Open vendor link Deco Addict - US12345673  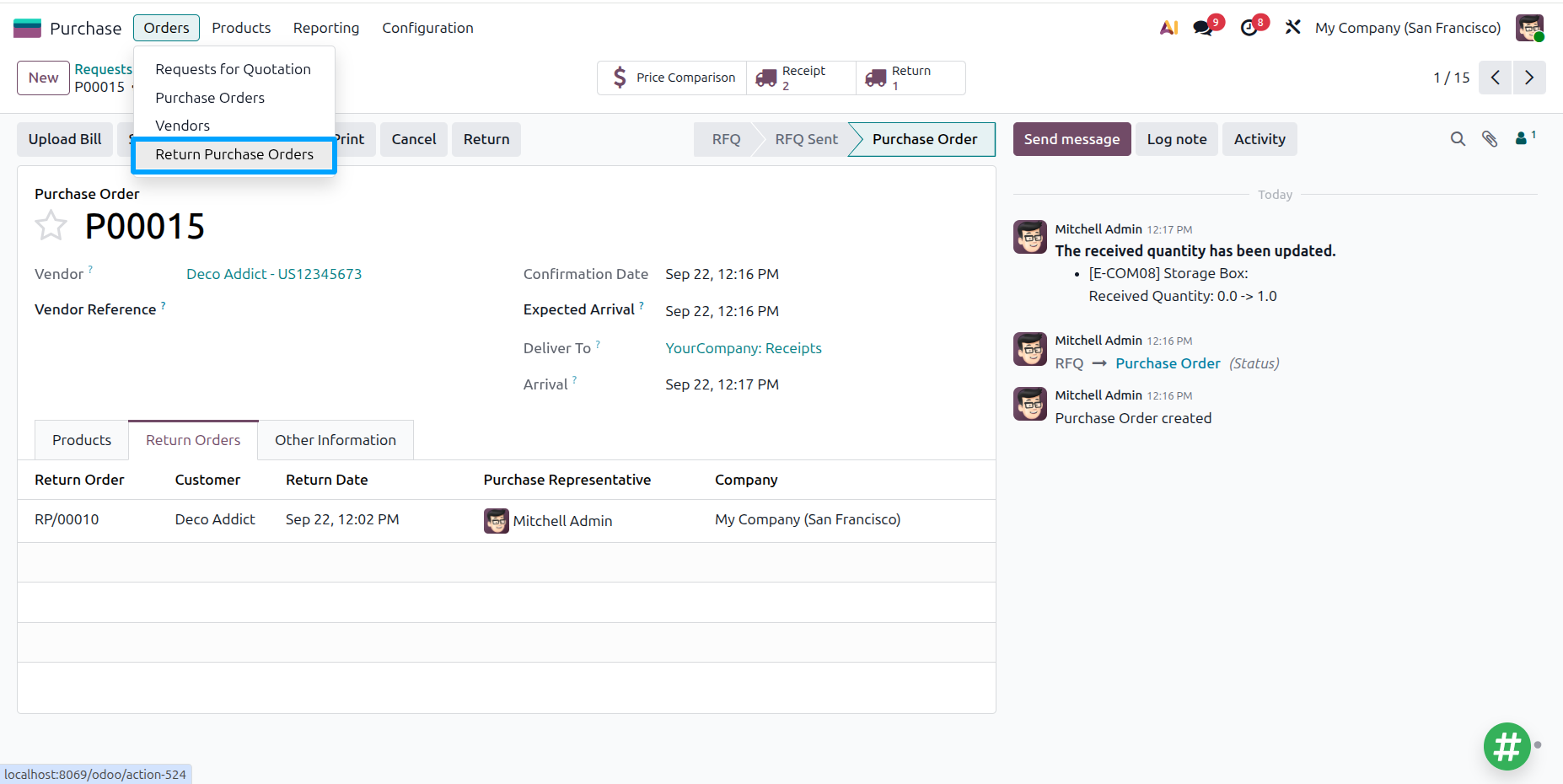point(274,274)
